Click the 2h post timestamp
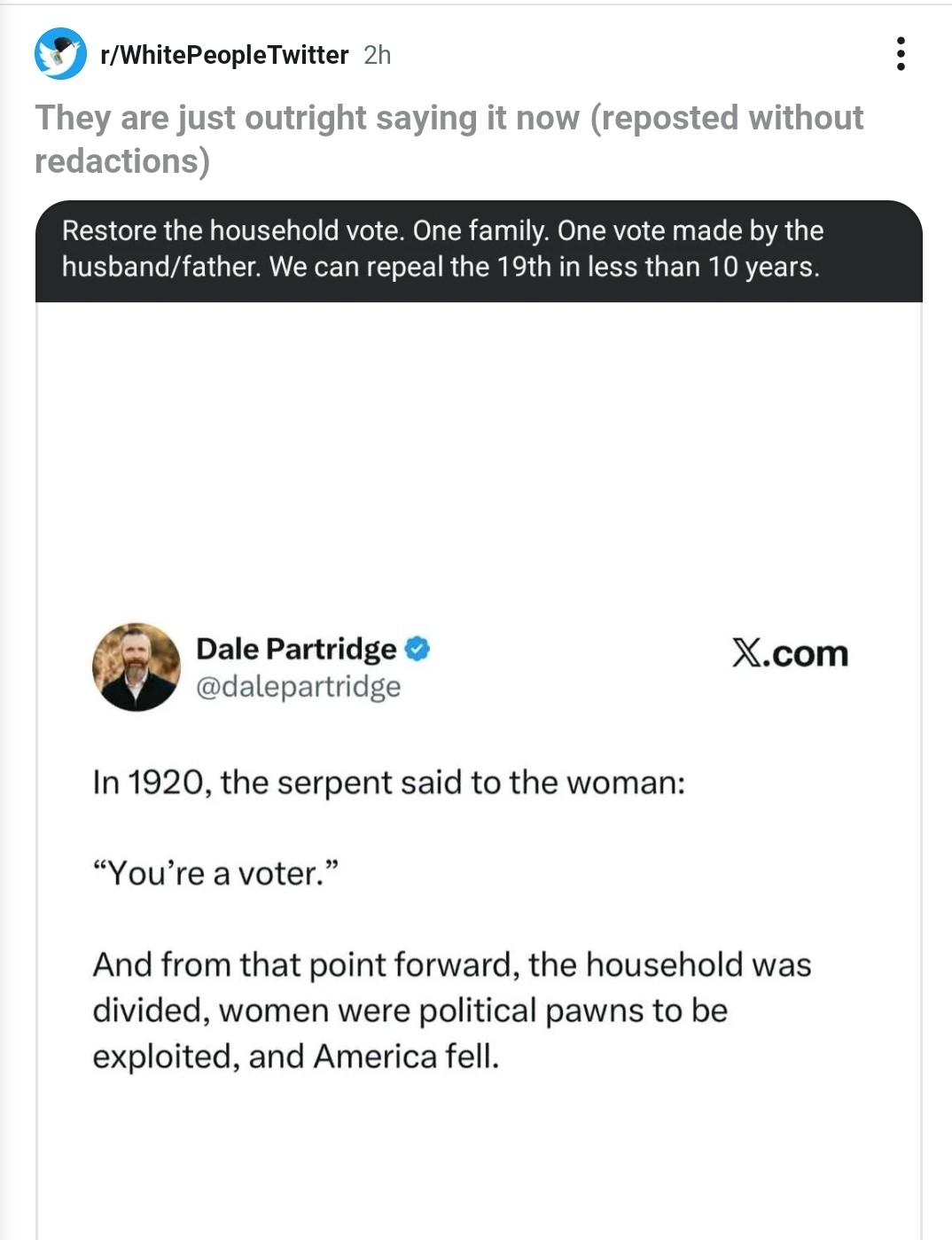This screenshot has width=952, height=1240. pyautogui.click(x=377, y=55)
